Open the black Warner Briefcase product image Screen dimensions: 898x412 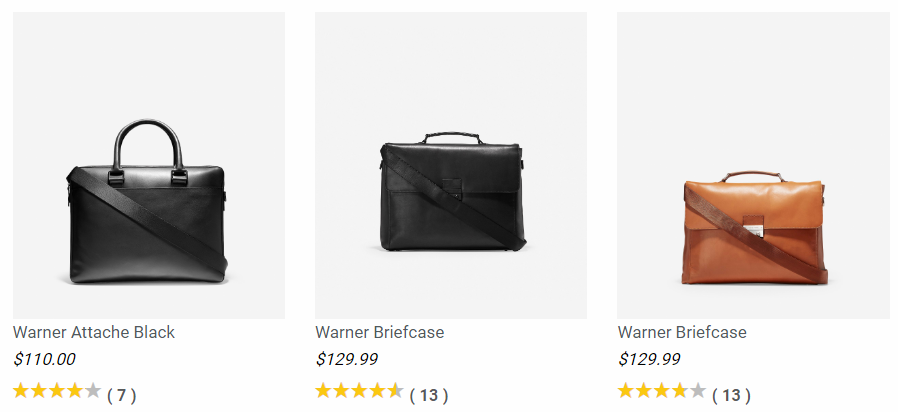[x=451, y=165]
